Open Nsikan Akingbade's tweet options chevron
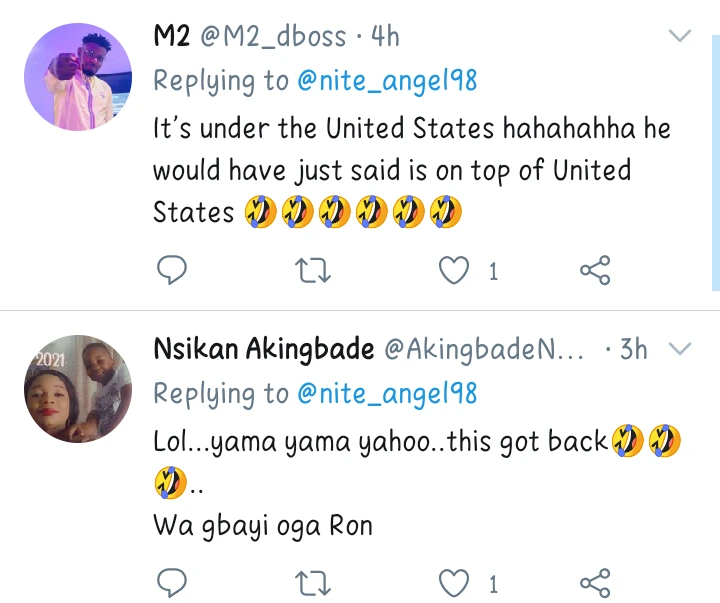 click(x=679, y=349)
